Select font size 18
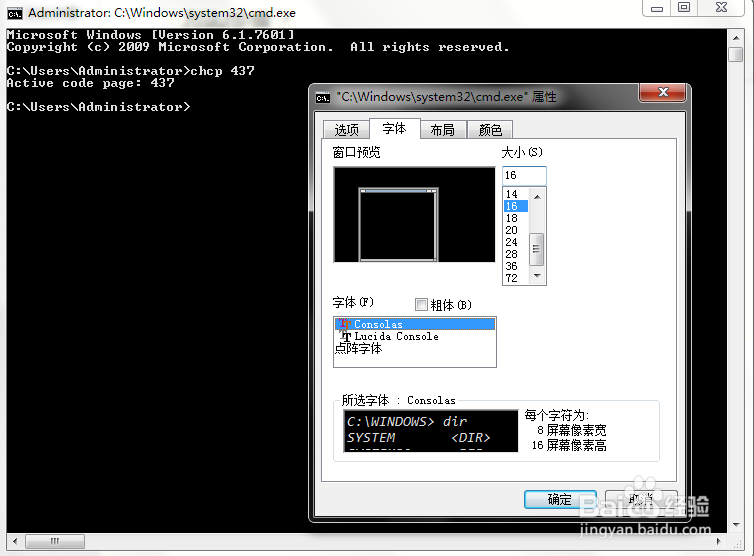Screen dimensions: 754x556 (515, 218)
